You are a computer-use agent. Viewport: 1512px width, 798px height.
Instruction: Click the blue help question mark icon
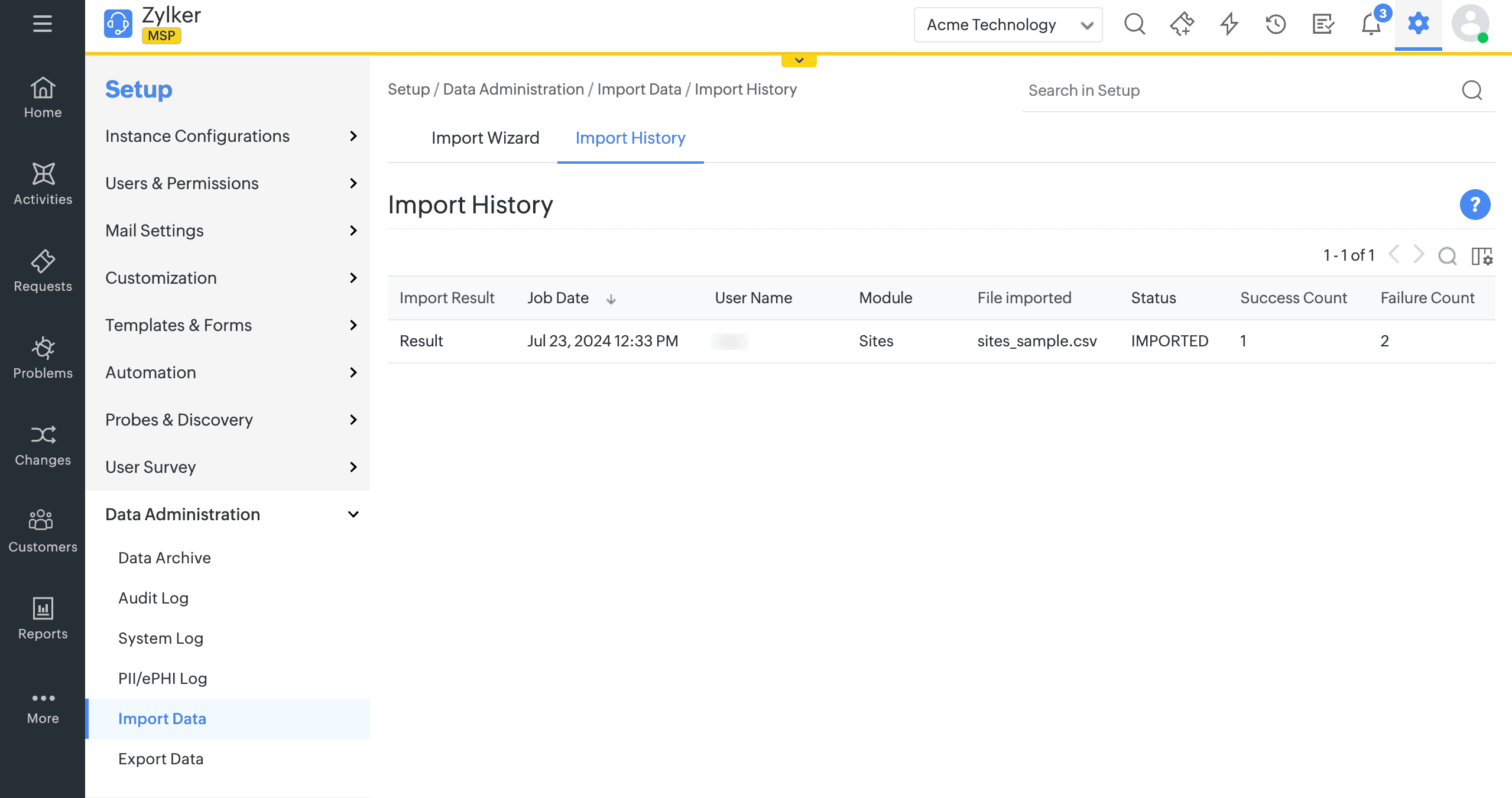(x=1475, y=205)
